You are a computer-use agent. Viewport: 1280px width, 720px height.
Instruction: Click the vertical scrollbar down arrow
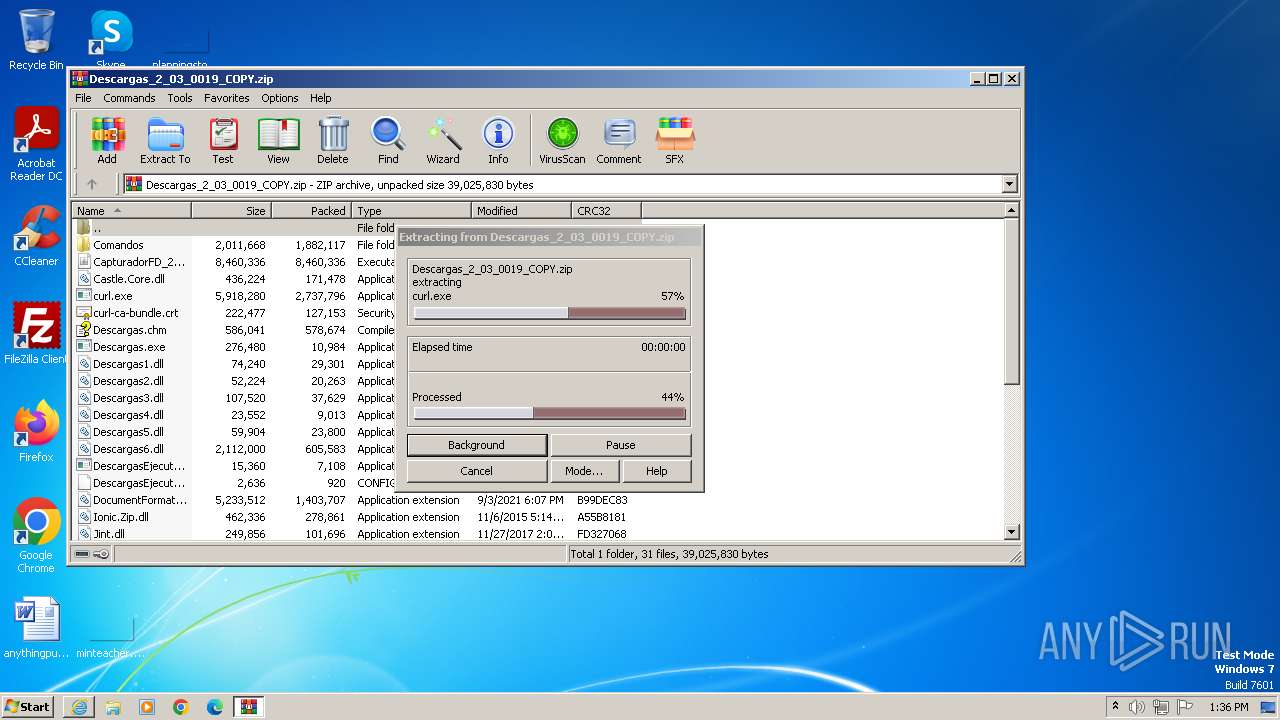[1011, 532]
